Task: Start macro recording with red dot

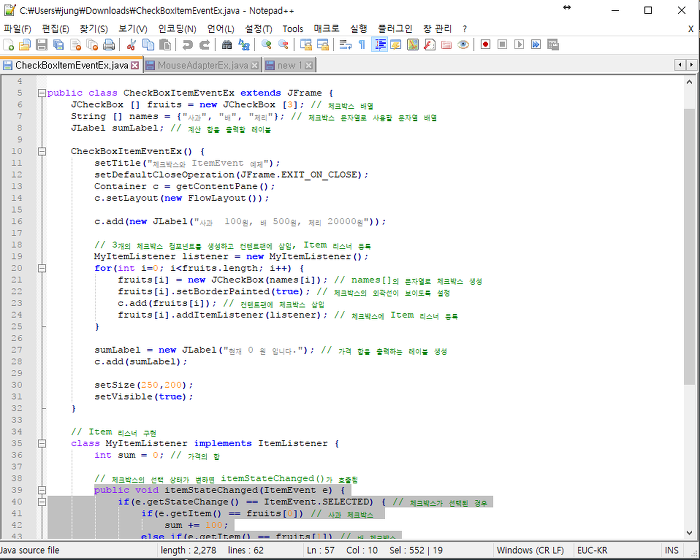Action: click(485, 45)
